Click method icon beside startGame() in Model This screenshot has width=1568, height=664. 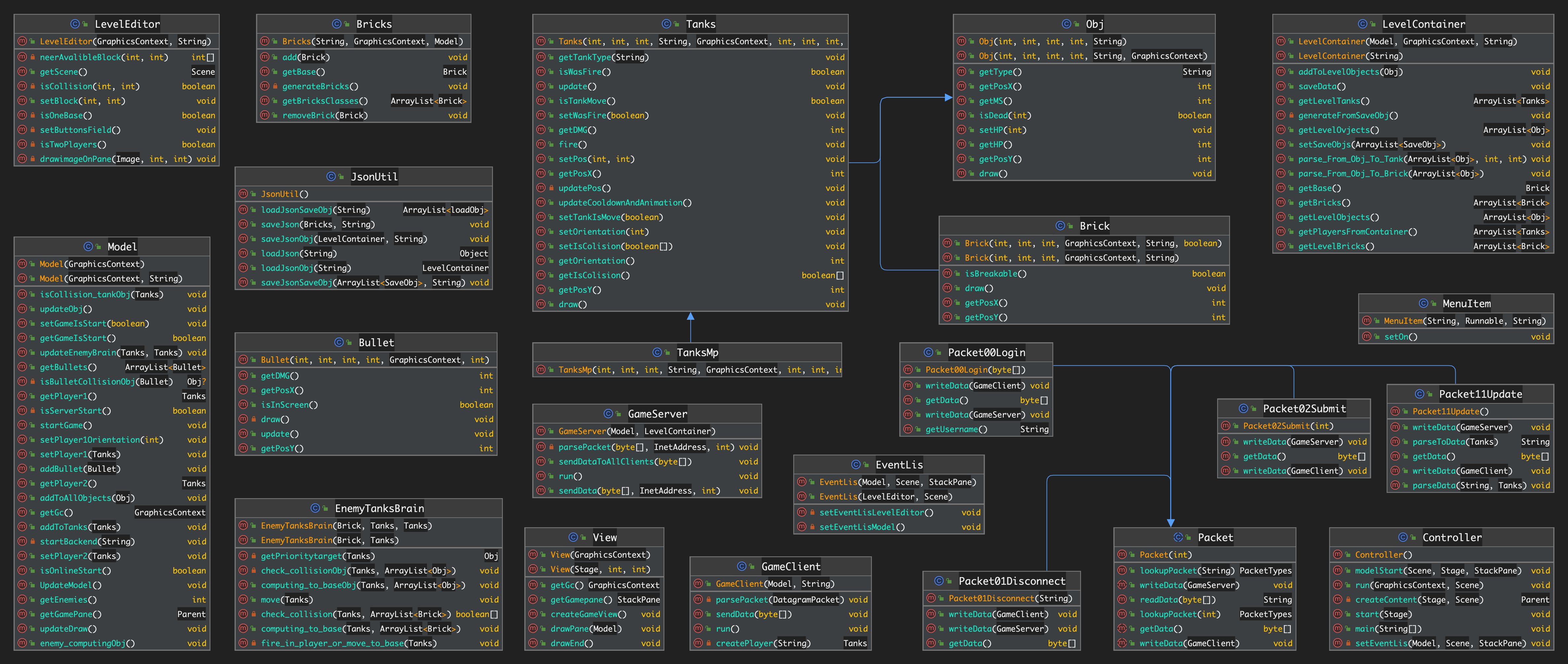22,425
